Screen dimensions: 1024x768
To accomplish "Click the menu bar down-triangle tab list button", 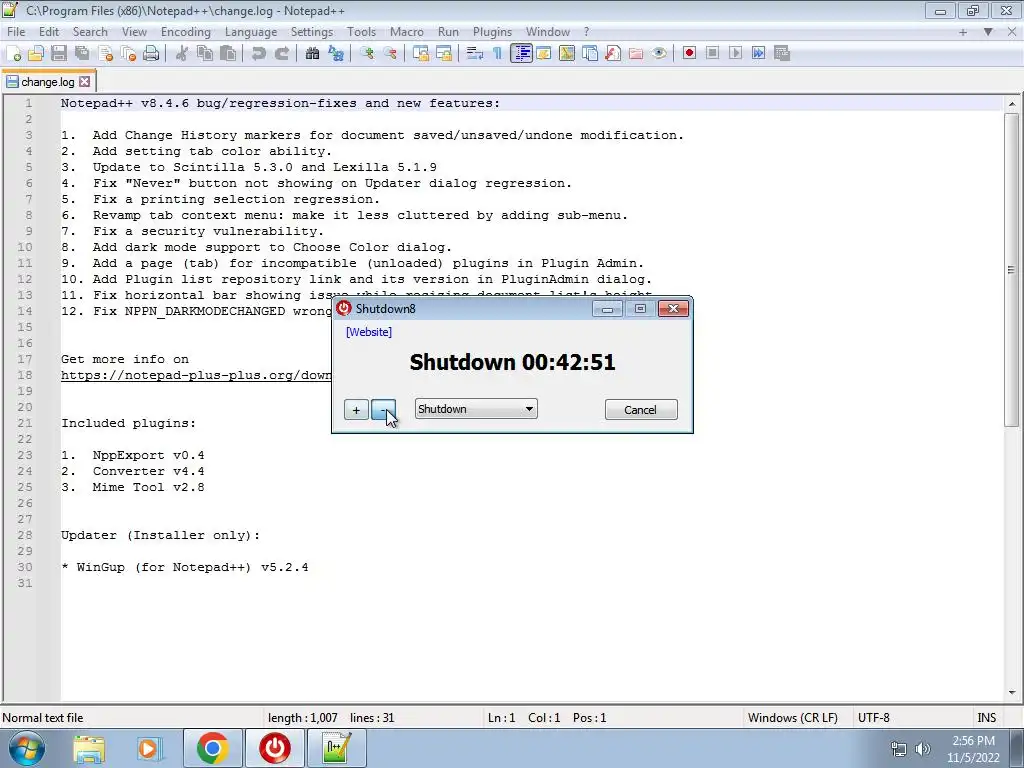I will point(988,31).
